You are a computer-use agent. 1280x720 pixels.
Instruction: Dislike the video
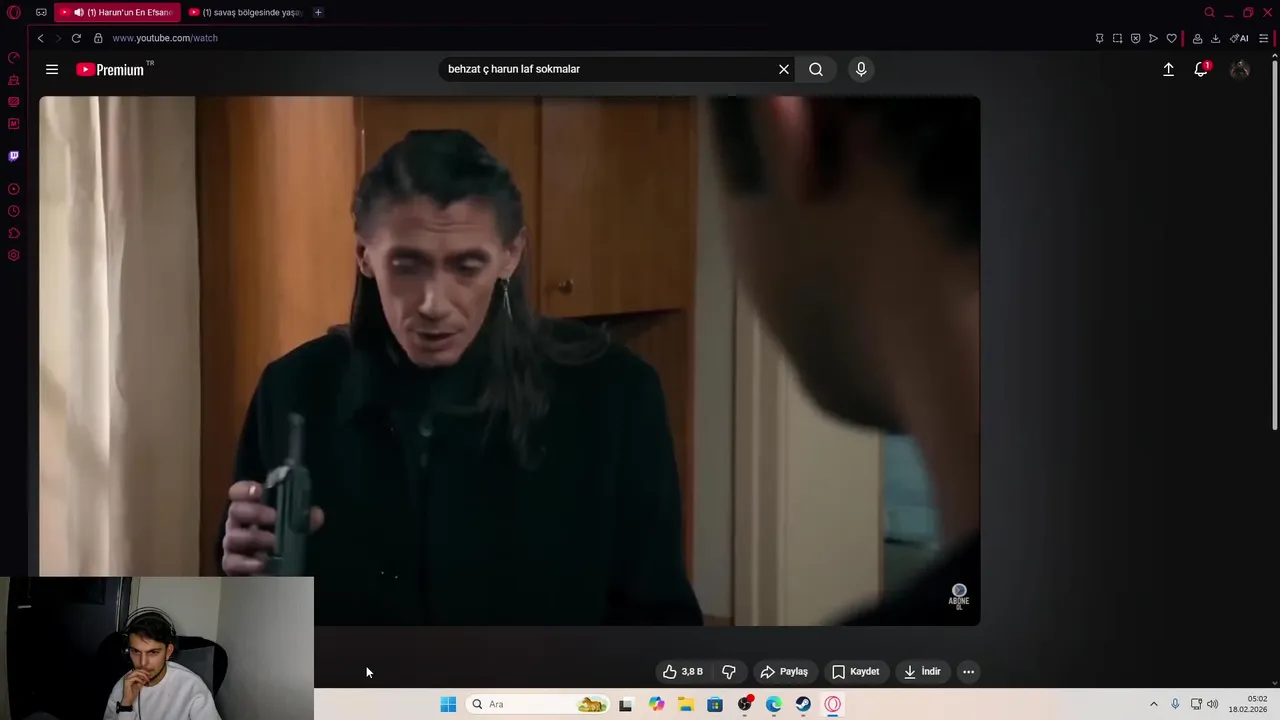coord(729,672)
